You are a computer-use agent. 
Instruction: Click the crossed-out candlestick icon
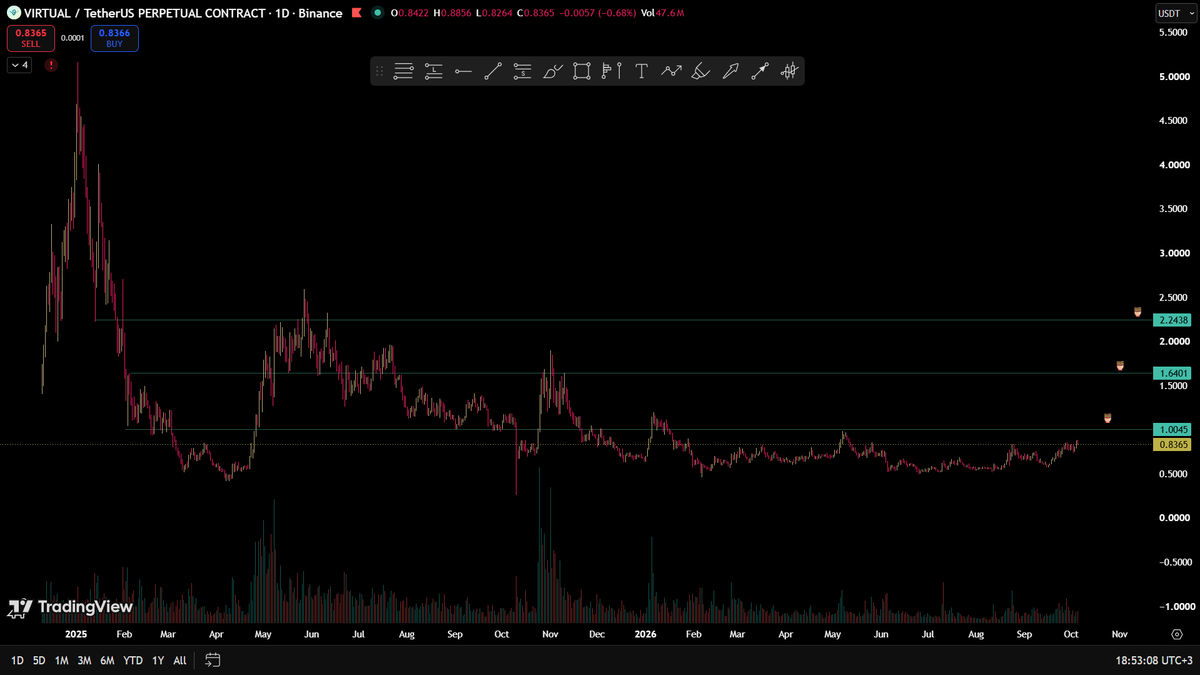[x=790, y=71]
